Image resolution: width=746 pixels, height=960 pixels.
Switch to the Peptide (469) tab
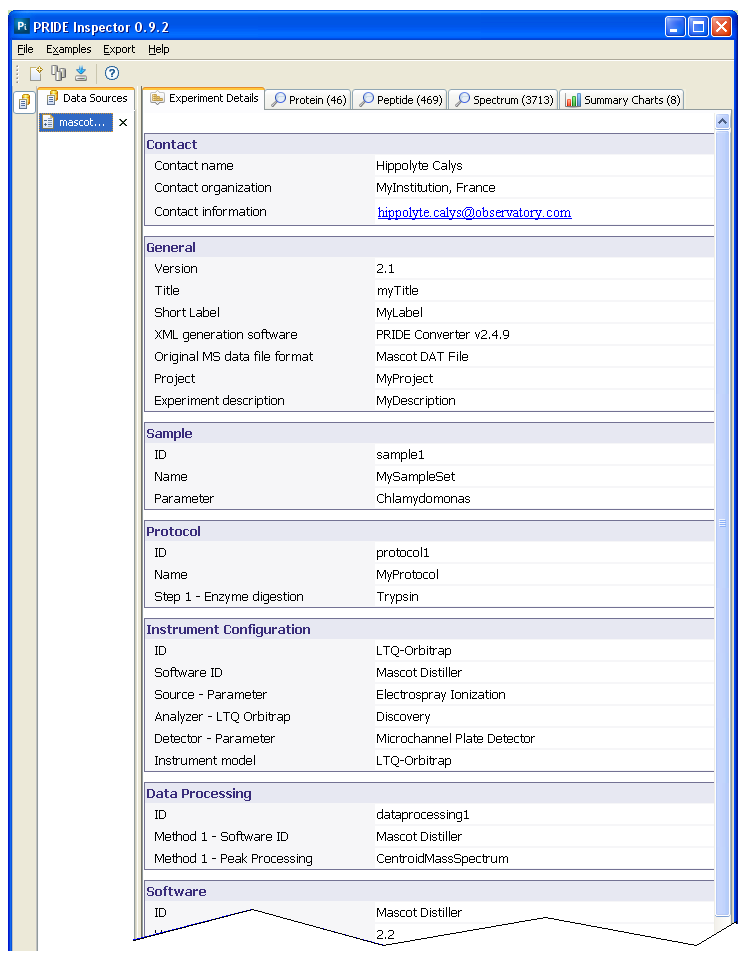pos(400,100)
